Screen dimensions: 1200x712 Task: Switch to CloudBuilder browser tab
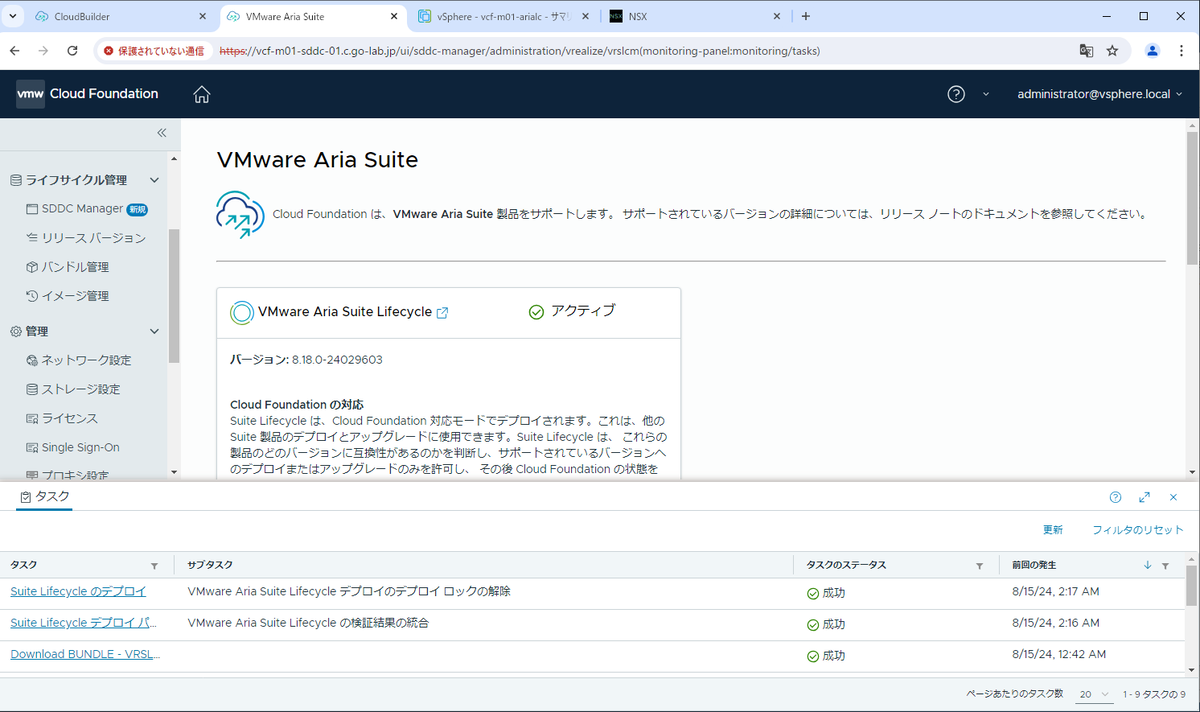pos(120,16)
